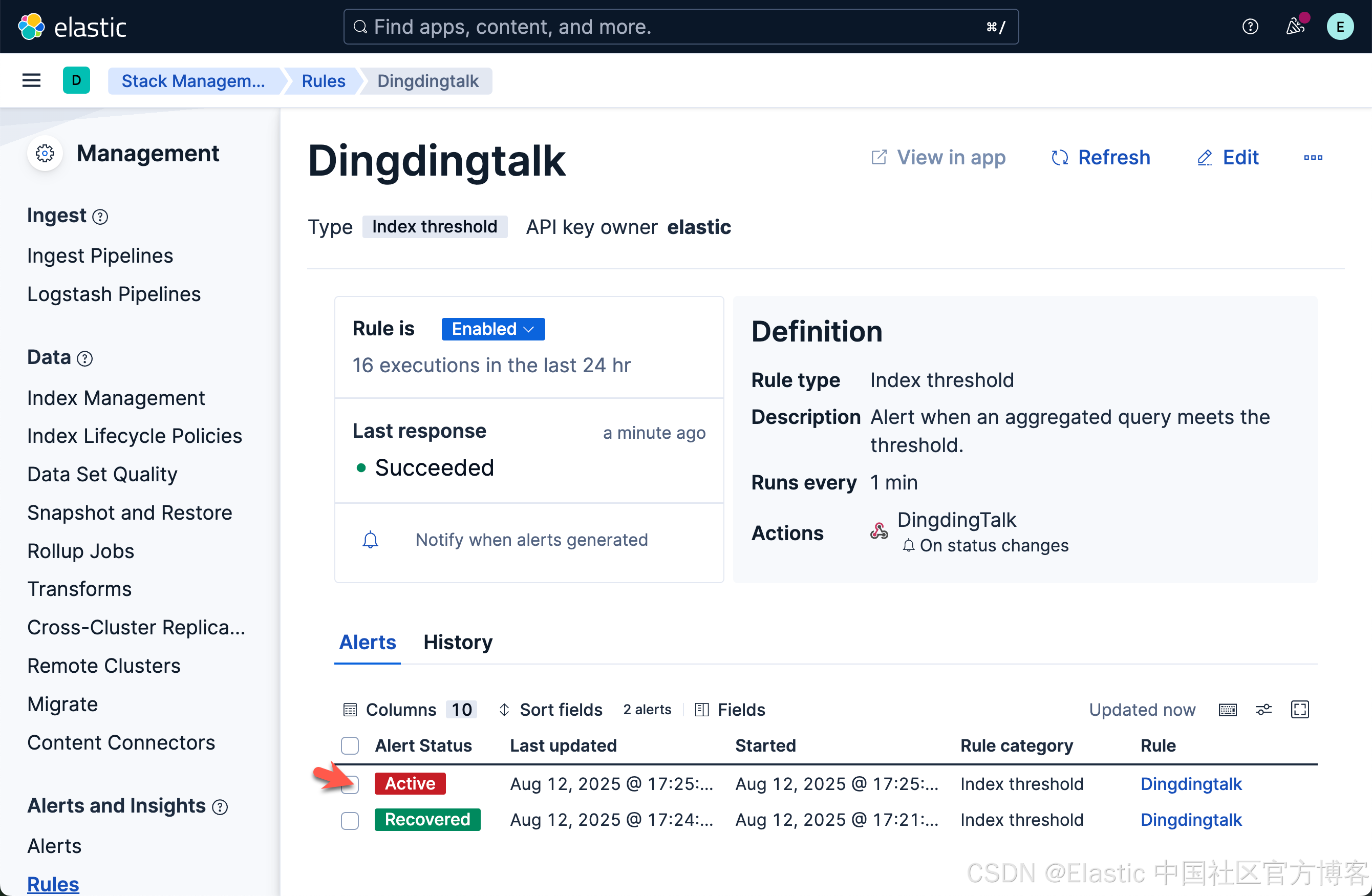Open the newsfeed notifications icon
This screenshot has width=1372, height=896.
[1295, 27]
